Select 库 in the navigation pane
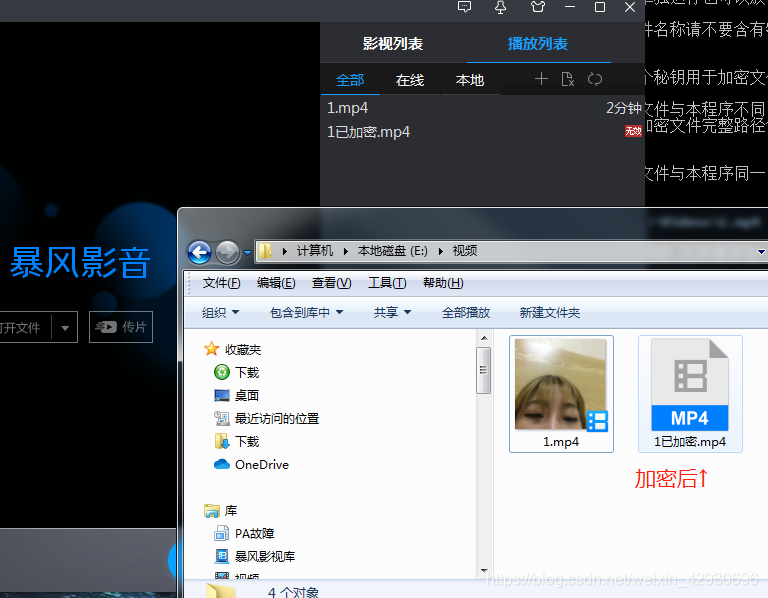The width and height of the screenshot is (768, 598). [x=231, y=510]
